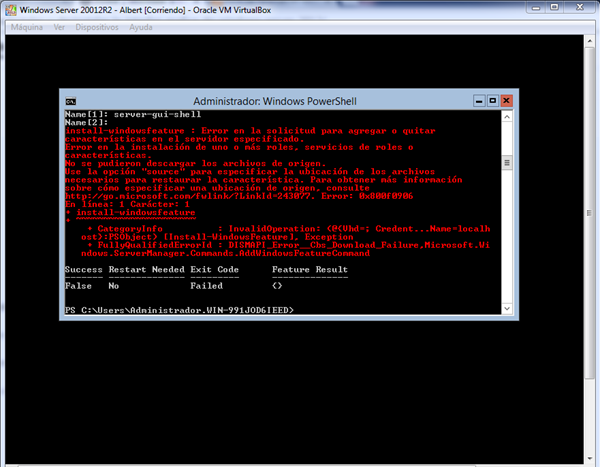Open the Ayuda menu
This screenshot has height=467, width=600.
coord(140,27)
